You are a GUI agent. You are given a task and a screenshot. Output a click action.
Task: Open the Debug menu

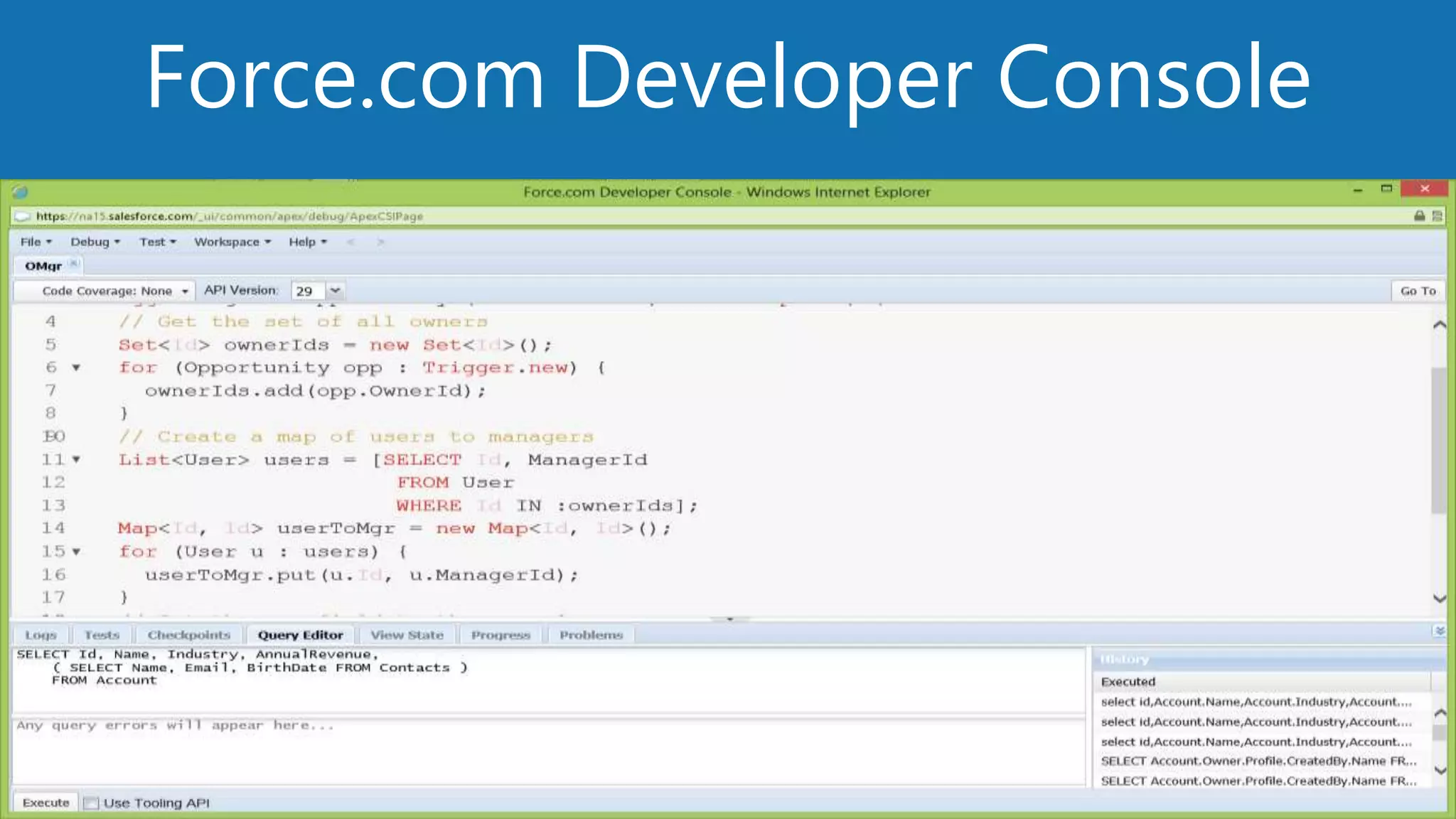click(x=95, y=242)
